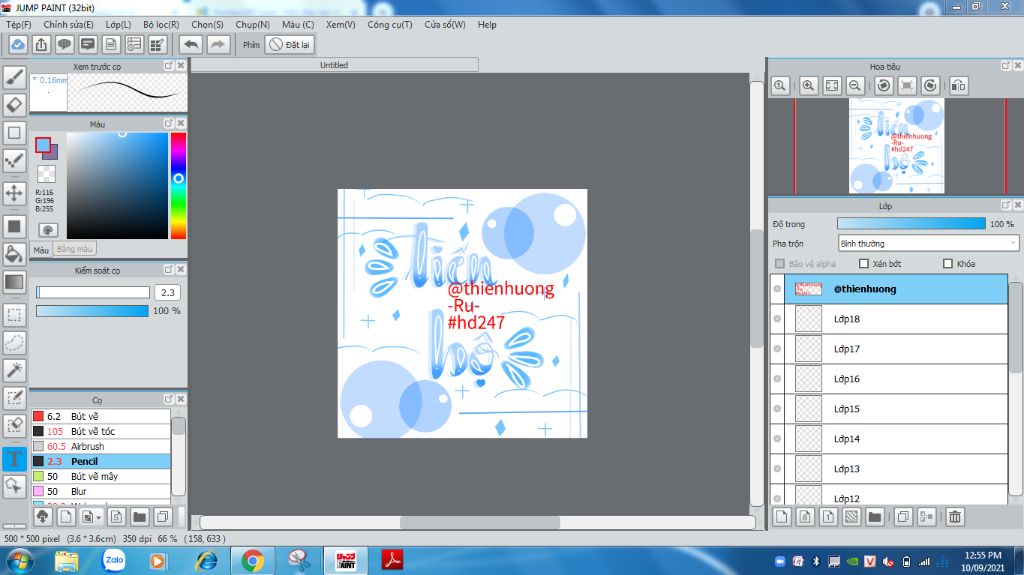Open the Công cụ(T) menu
This screenshot has width=1024, height=575.
(390, 24)
